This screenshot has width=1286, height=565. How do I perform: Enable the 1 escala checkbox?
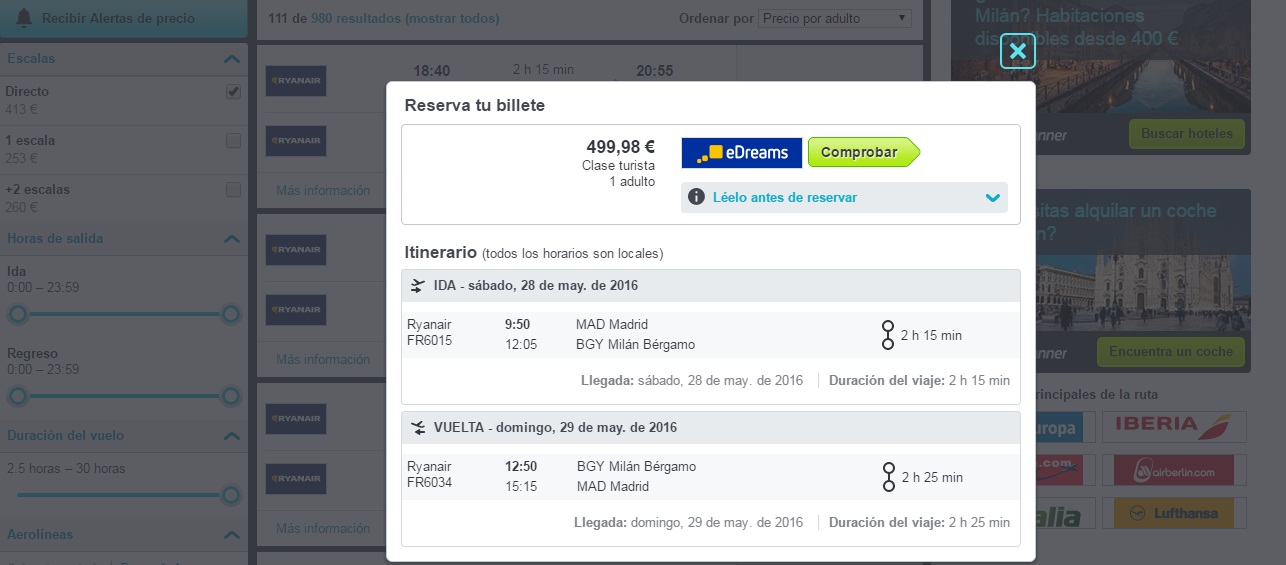[233, 141]
